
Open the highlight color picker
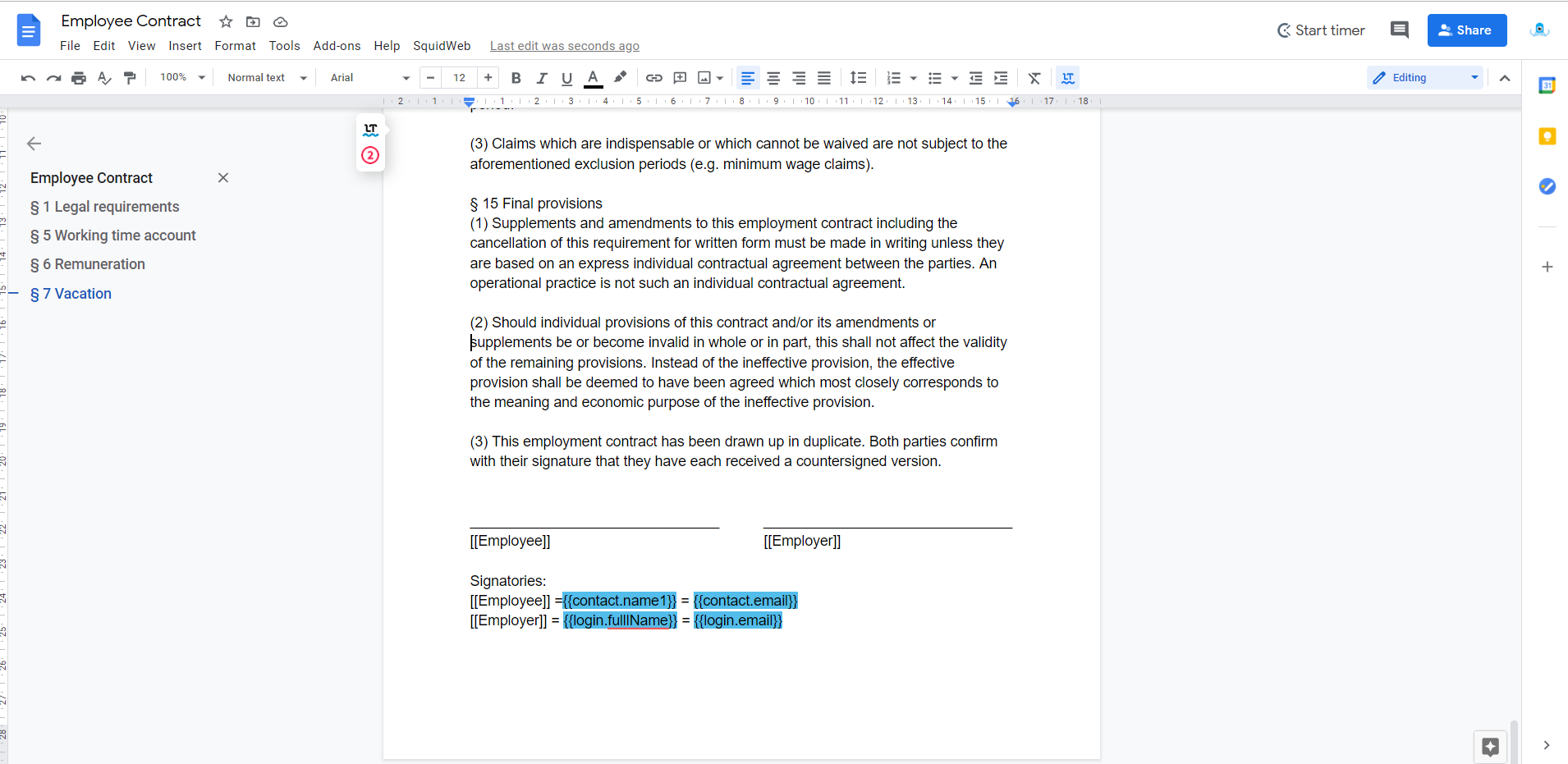620,78
